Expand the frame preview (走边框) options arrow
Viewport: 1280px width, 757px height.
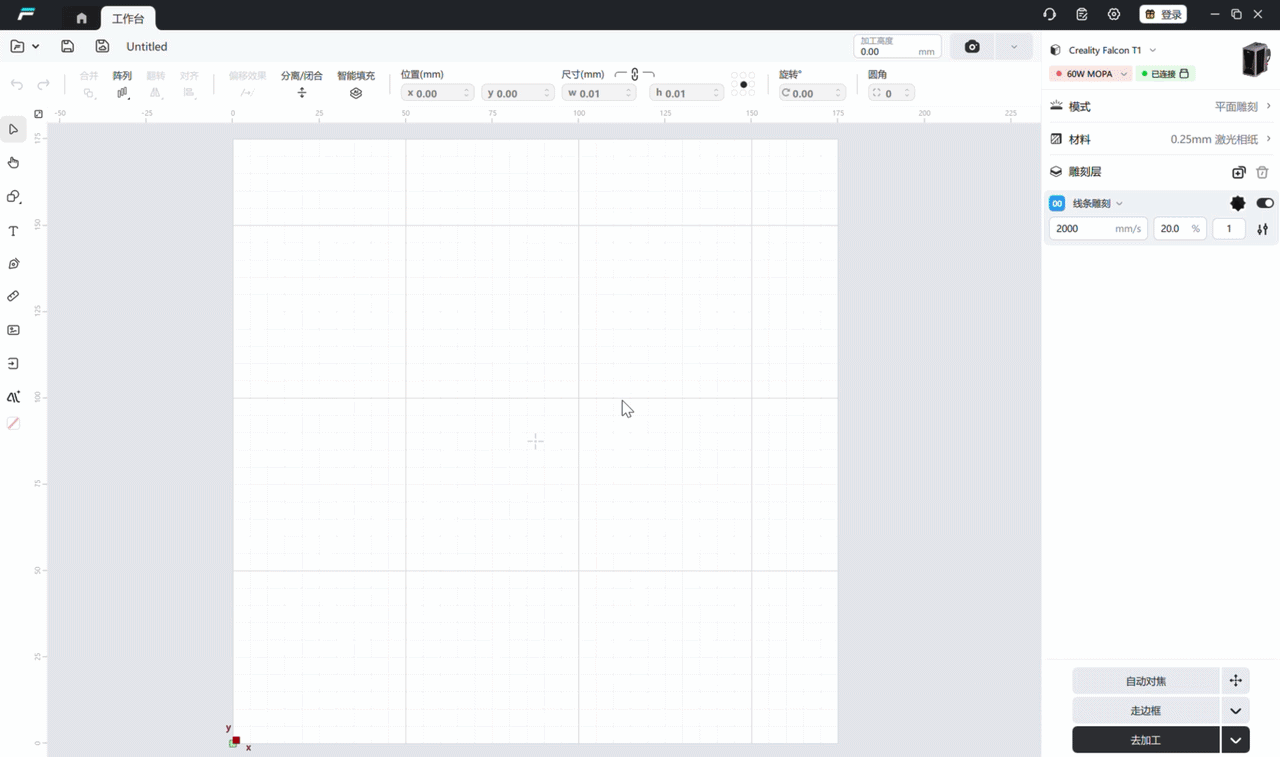1236,711
